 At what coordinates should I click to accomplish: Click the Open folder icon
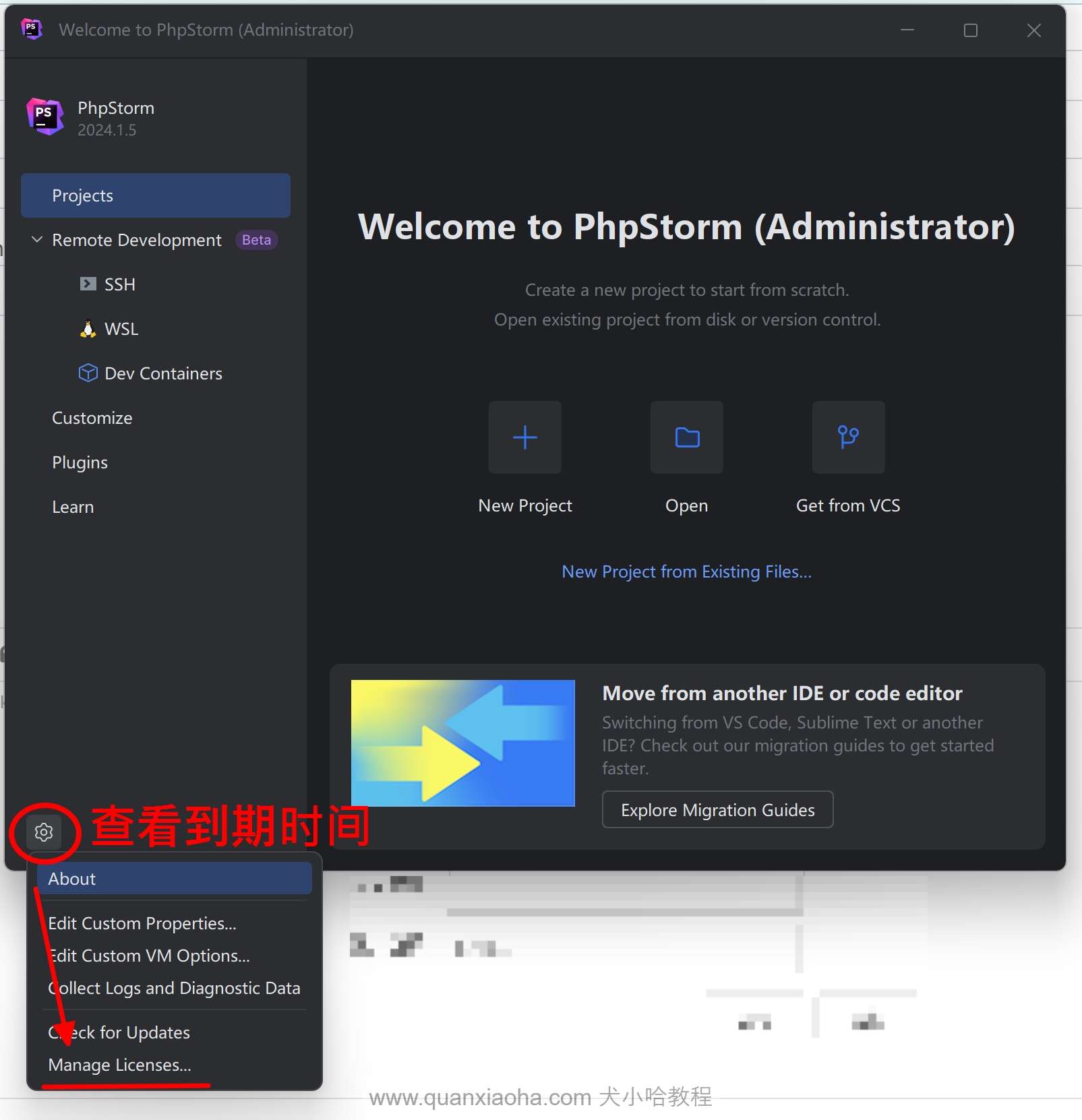687,437
